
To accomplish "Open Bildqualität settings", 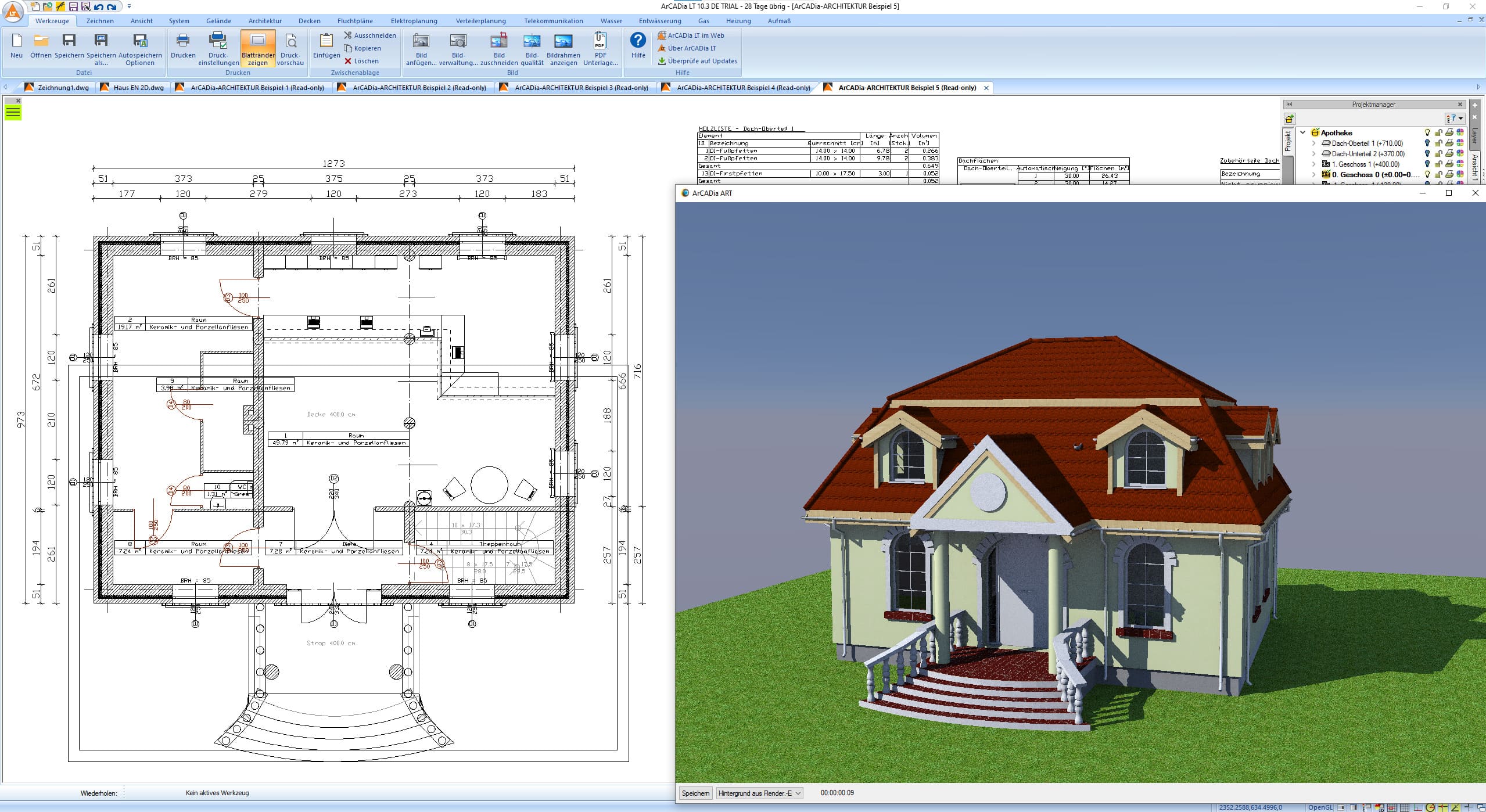I will (532, 49).
